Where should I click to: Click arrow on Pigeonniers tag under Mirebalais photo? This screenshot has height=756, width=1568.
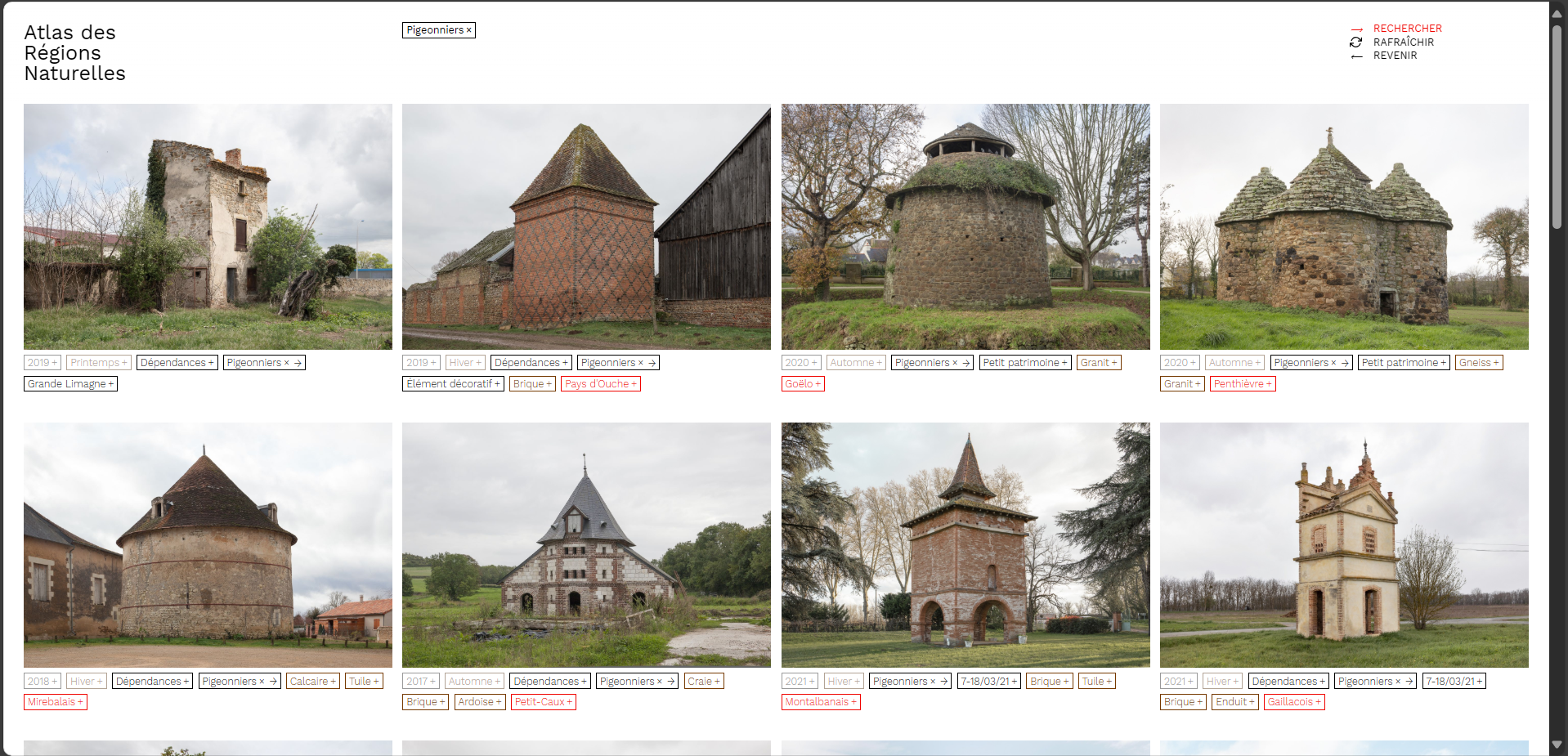[273, 682]
